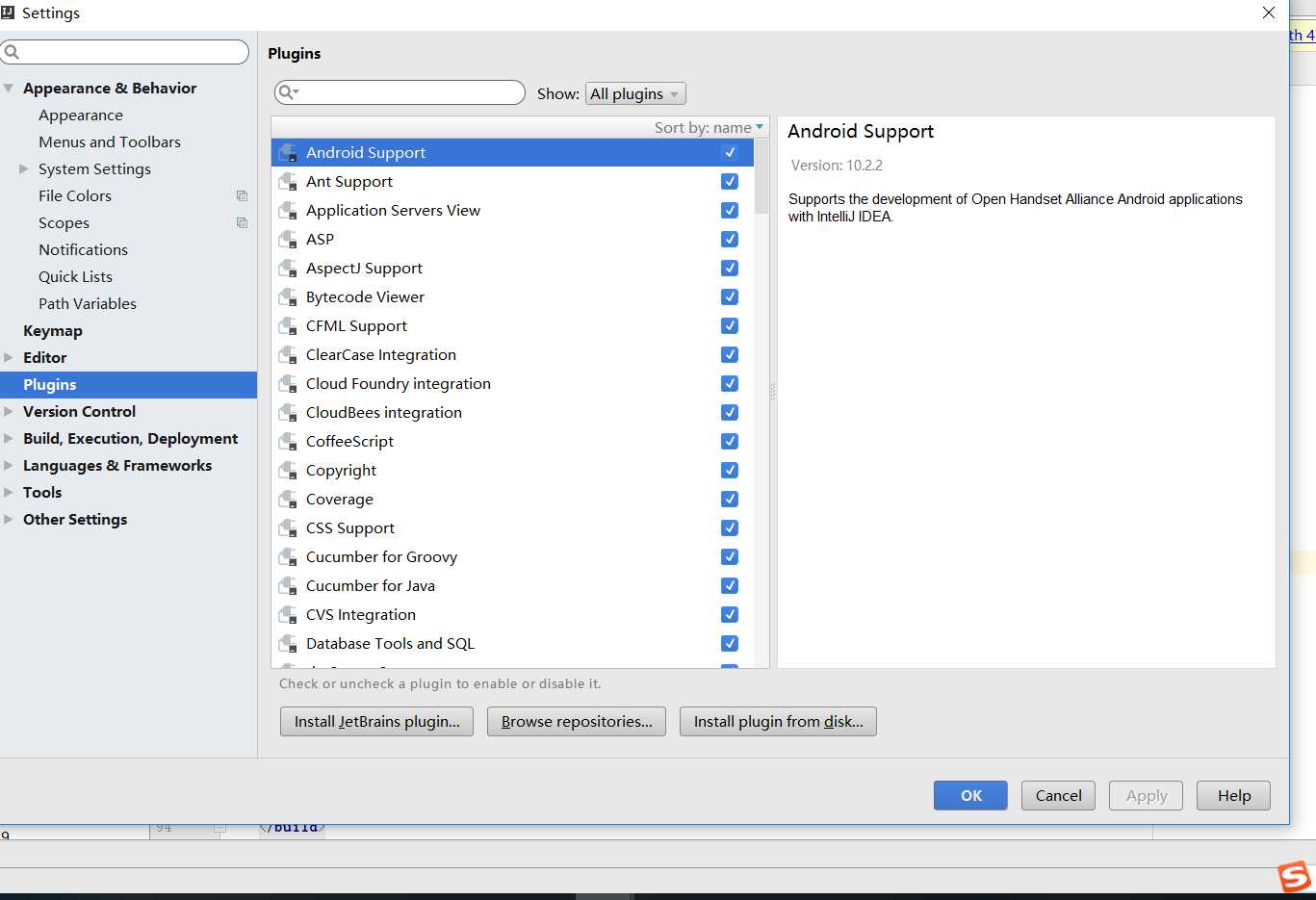The height and width of the screenshot is (900, 1316).
Task: Select the Quick Lists settings page
Action: tap(75, 276)
